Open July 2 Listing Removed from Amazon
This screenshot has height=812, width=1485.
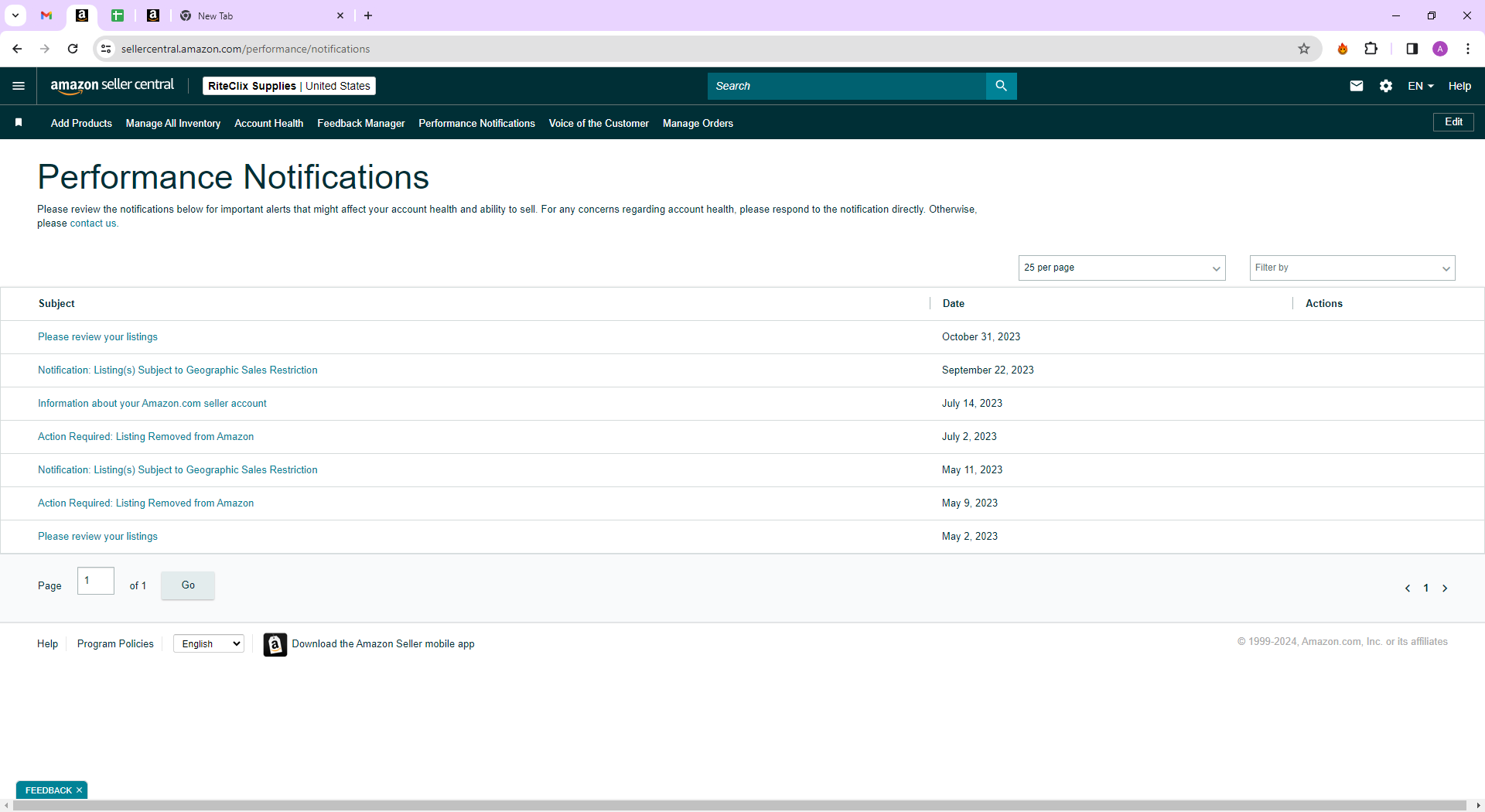pyautogui.click(x=145, y=437)
